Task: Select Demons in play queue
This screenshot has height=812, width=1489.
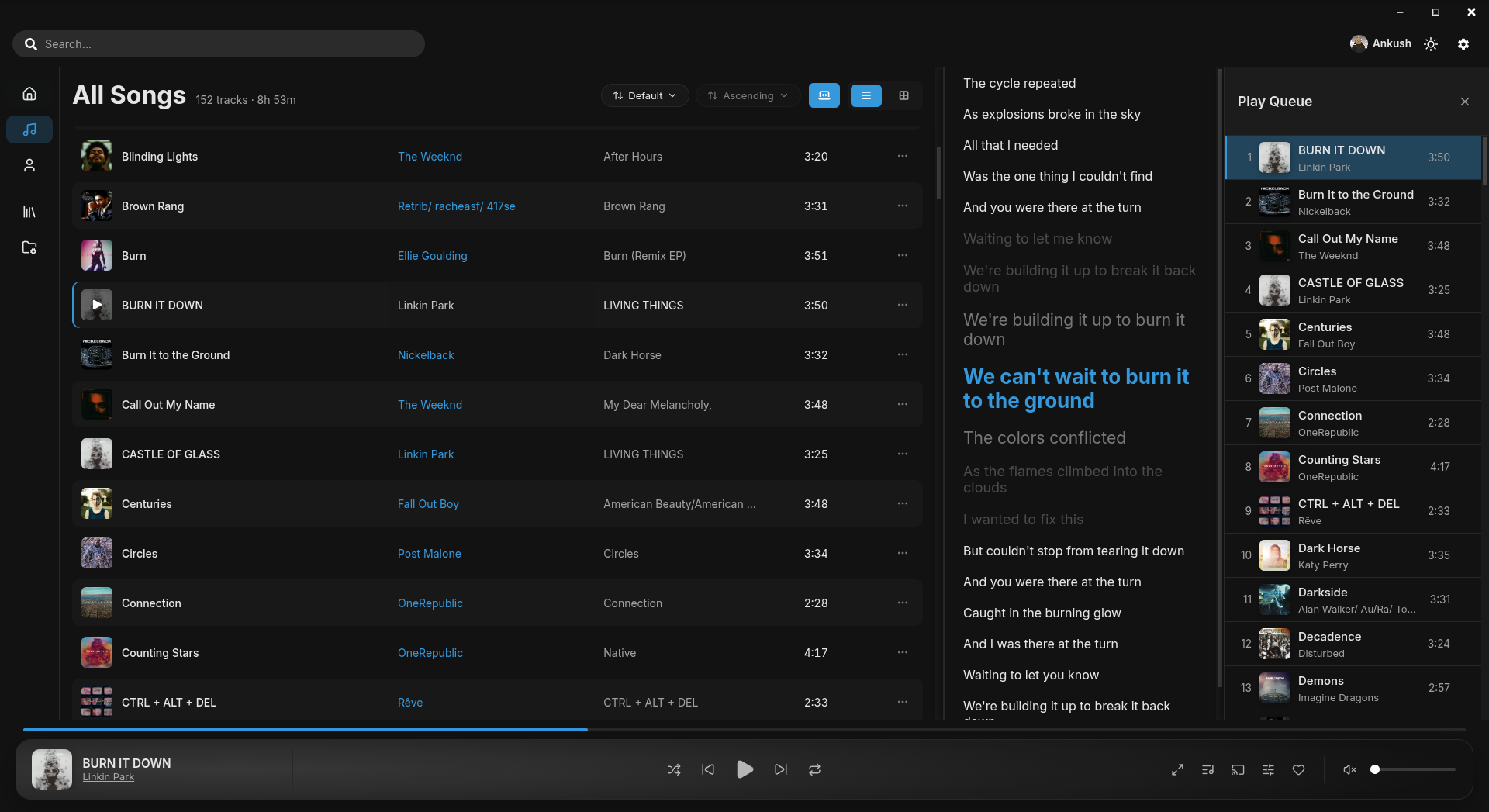Action: [1353, 688]
